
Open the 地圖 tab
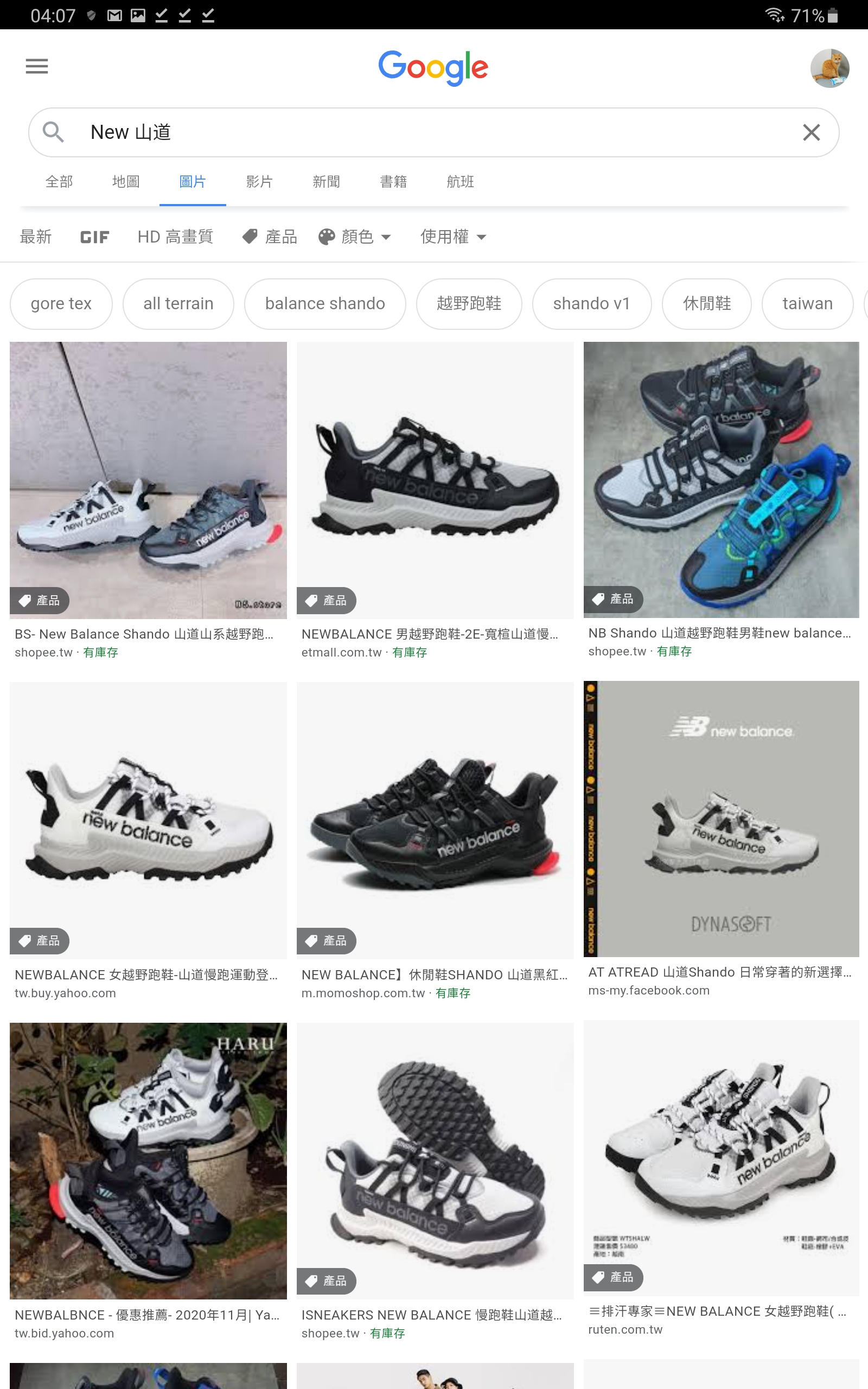tap(126, 182)
